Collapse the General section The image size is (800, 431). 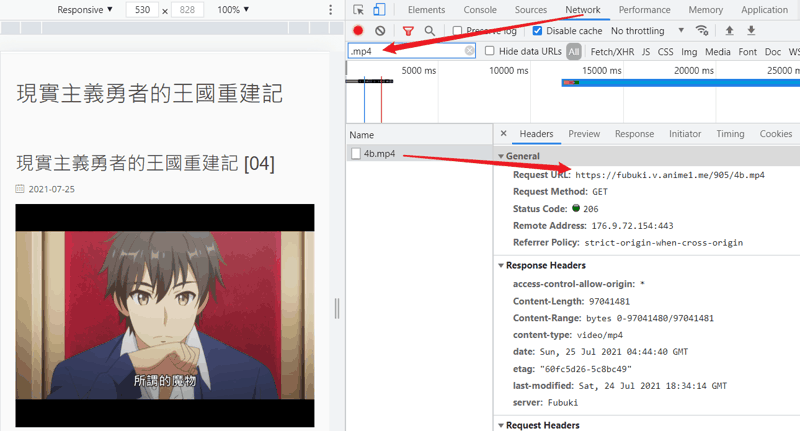[x=501, y=156]
